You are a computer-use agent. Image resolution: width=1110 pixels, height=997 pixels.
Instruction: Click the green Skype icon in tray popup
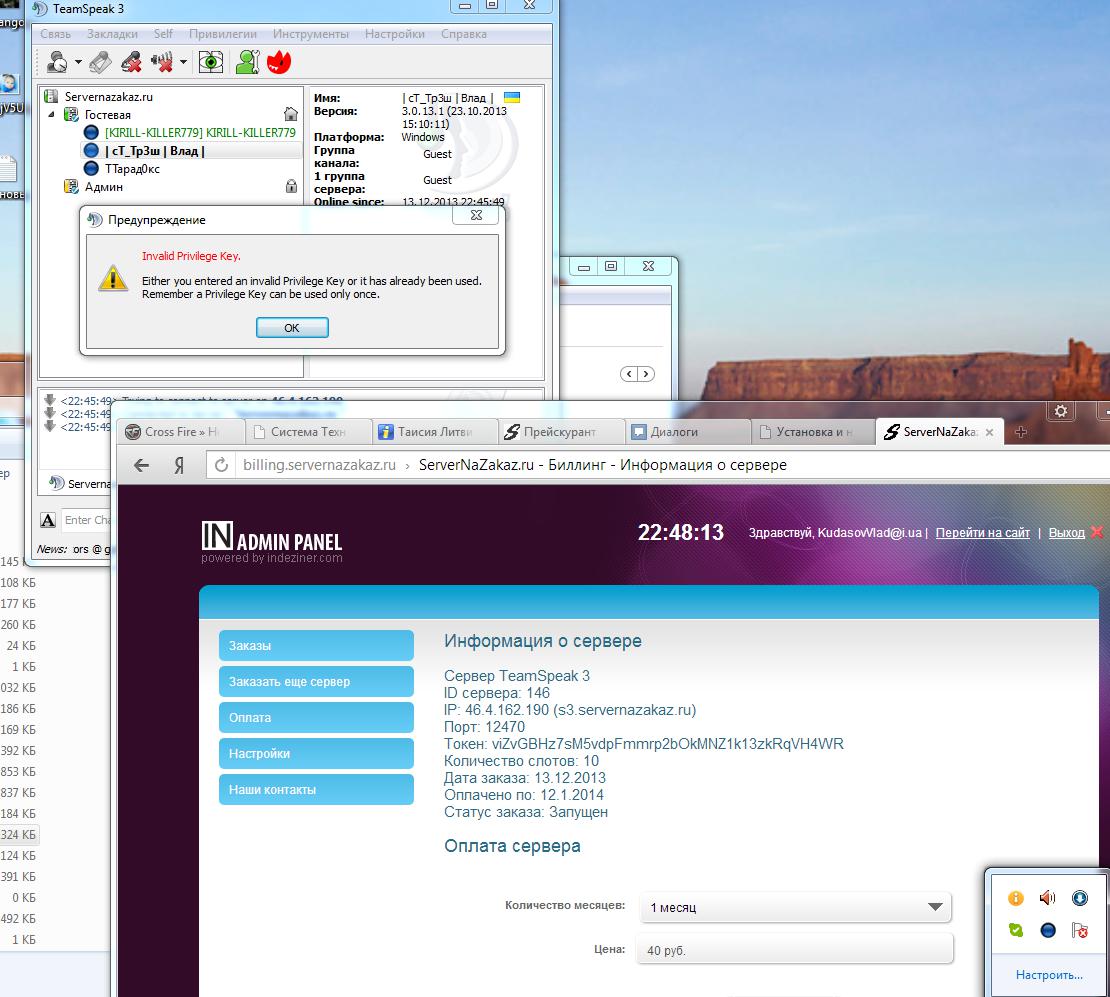point(1016,930)
